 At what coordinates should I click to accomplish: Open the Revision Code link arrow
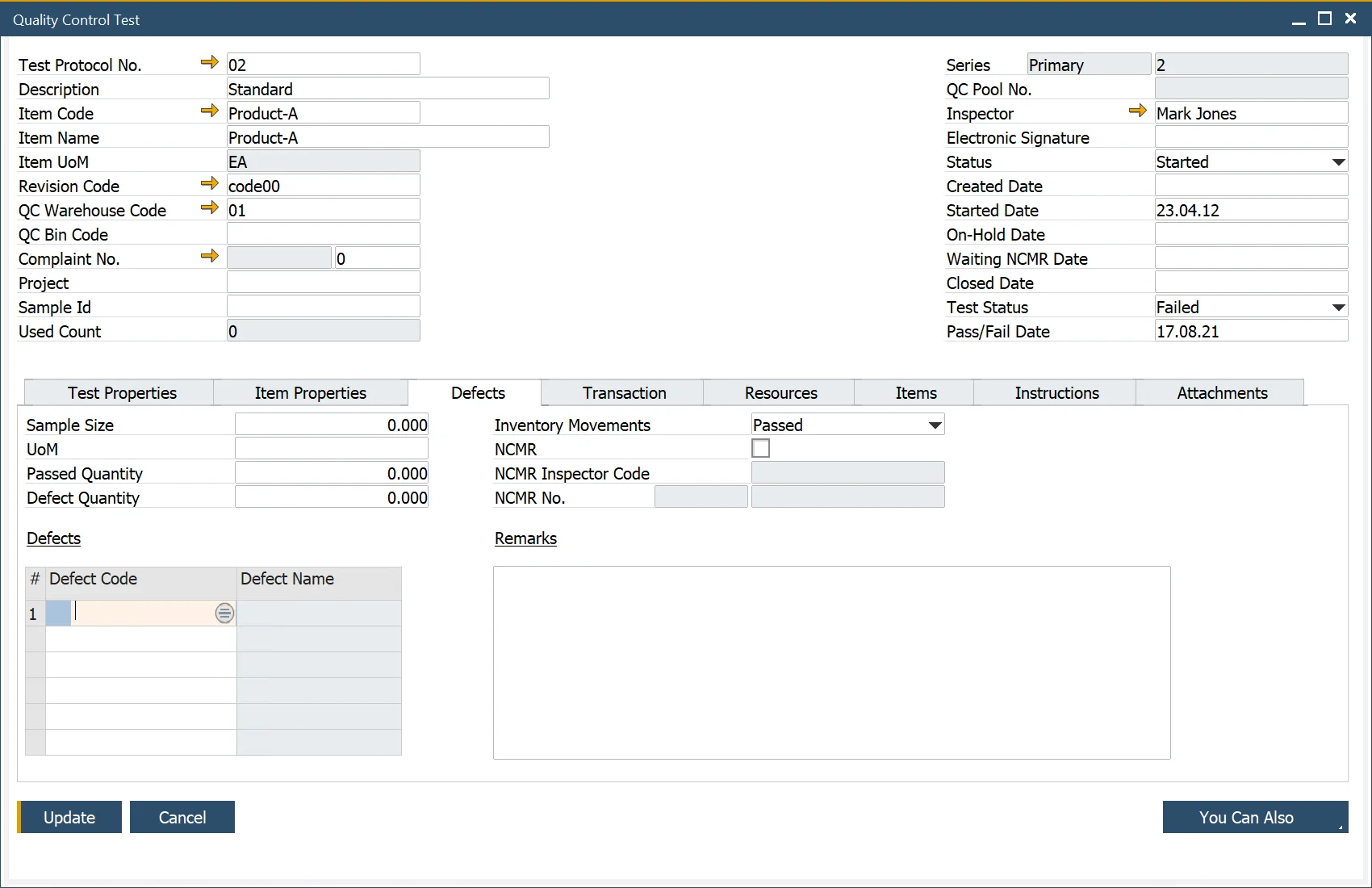(x=210, y=183)
